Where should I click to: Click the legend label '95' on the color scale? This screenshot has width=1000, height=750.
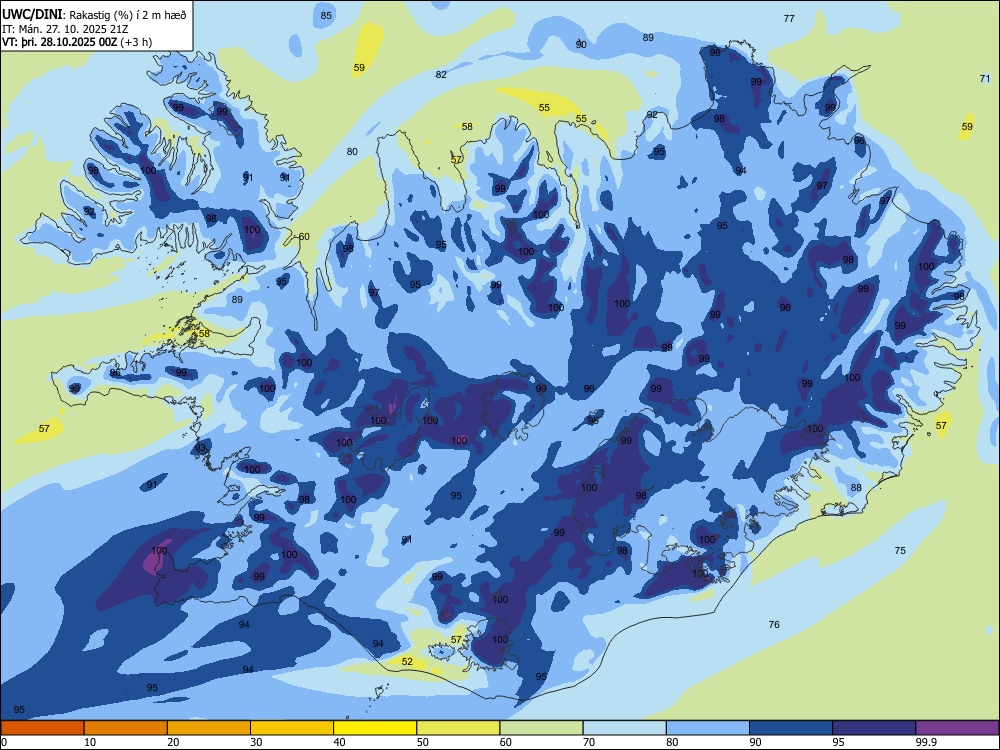pos(838,742)
